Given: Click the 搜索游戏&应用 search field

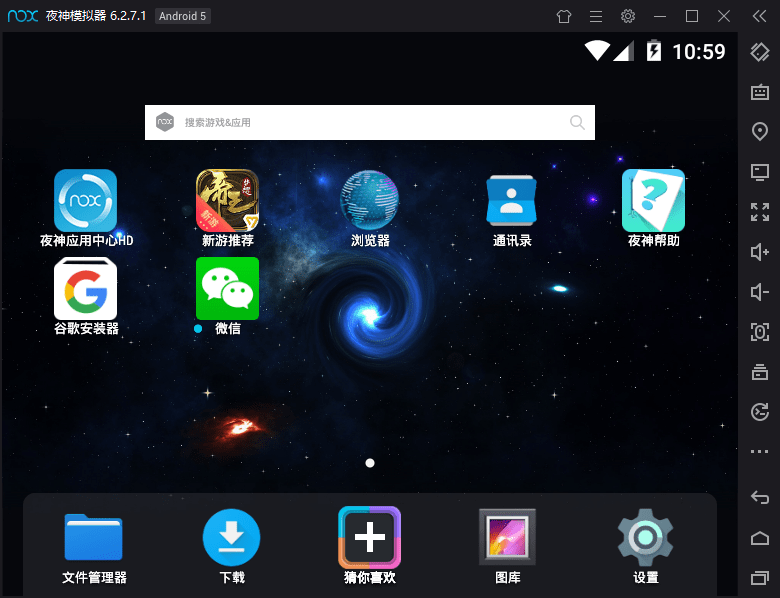Looking at the screenshot, I should point(370,122).
